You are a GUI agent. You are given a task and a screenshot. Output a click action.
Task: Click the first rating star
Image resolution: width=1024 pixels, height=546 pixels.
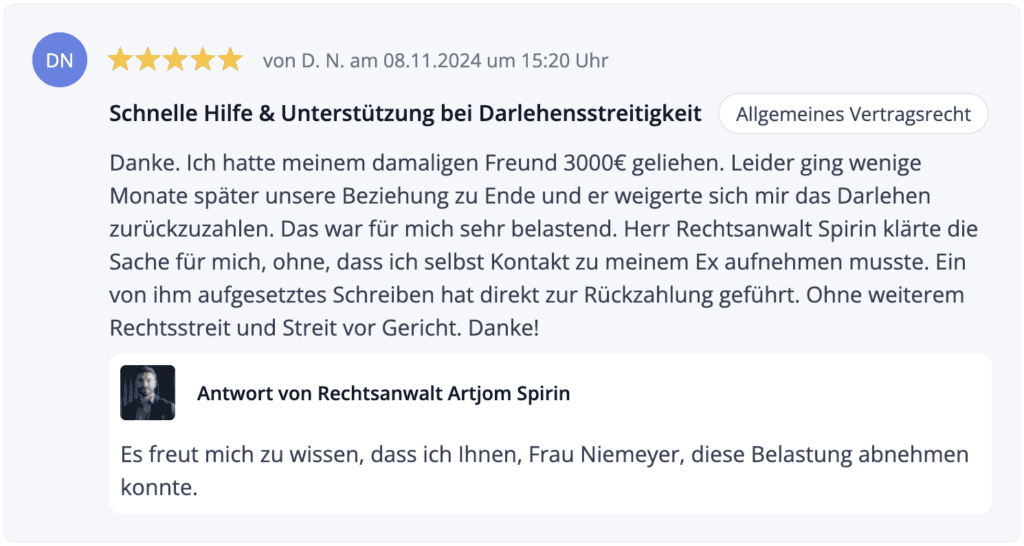click(120, 59)
